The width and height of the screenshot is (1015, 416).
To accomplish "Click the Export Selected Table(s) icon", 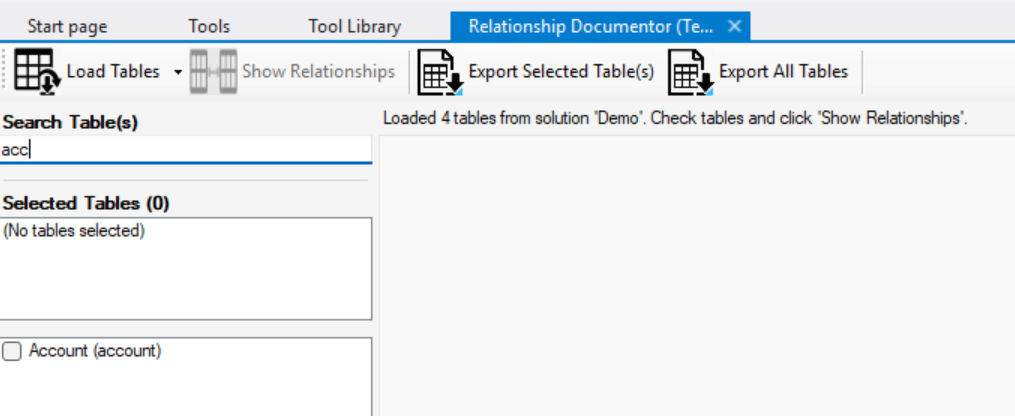I will tap(440, 71).
